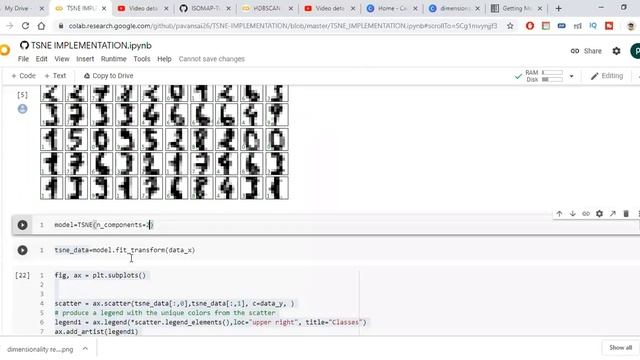Screen dimensions: 640x360
Task: Reload the browser page
Action: (x=25, y=26)
